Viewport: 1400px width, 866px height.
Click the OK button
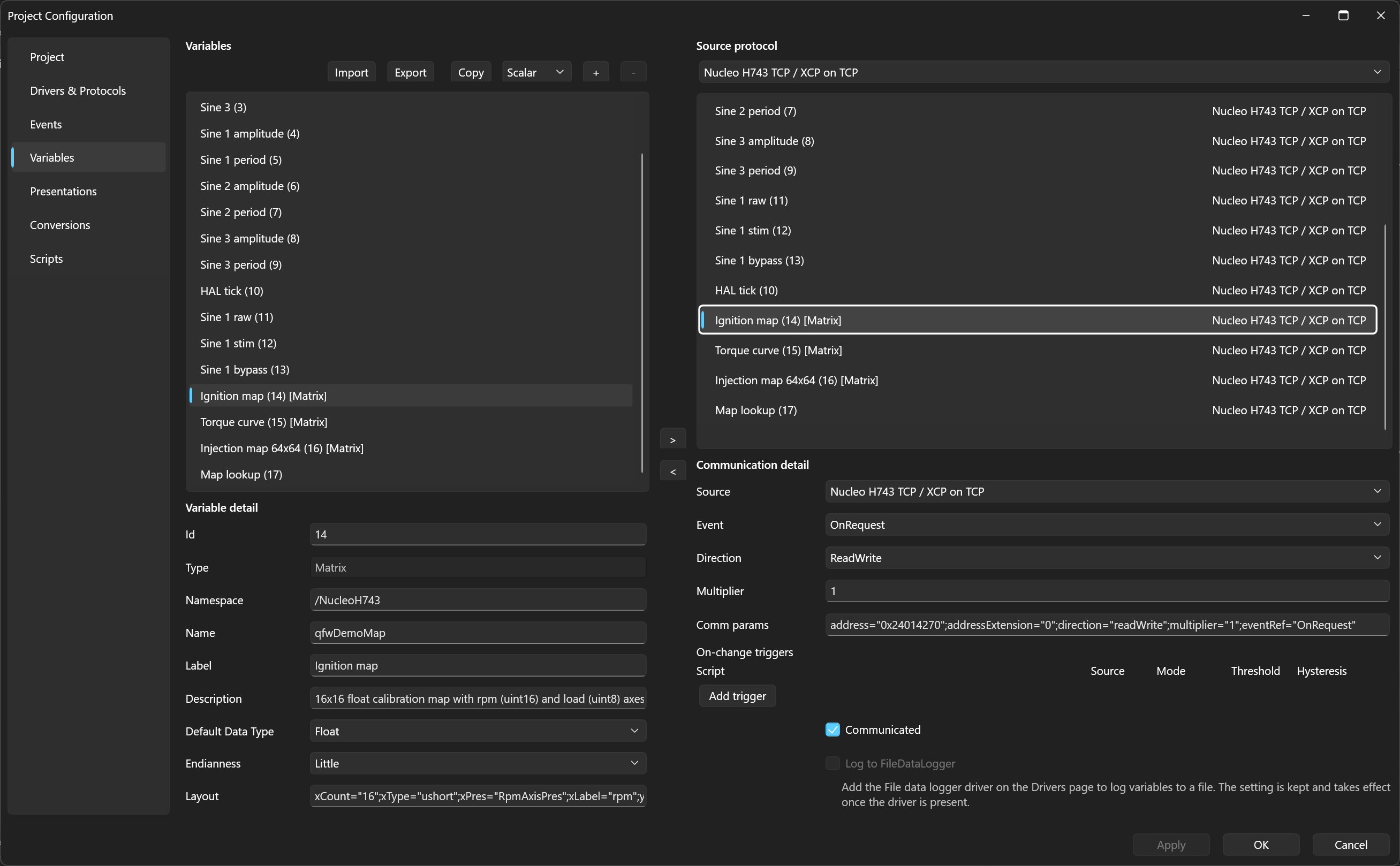point(1261,845)
